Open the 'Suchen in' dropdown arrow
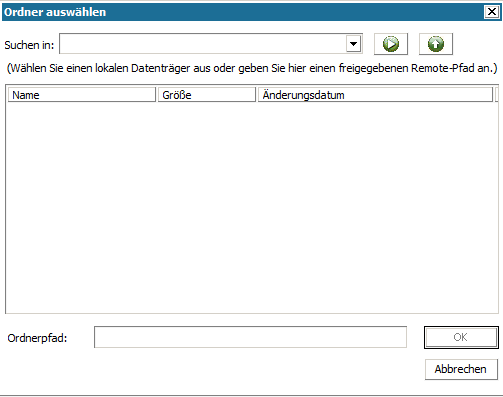This screenshot has height=397, width=503. click(353, 44)
